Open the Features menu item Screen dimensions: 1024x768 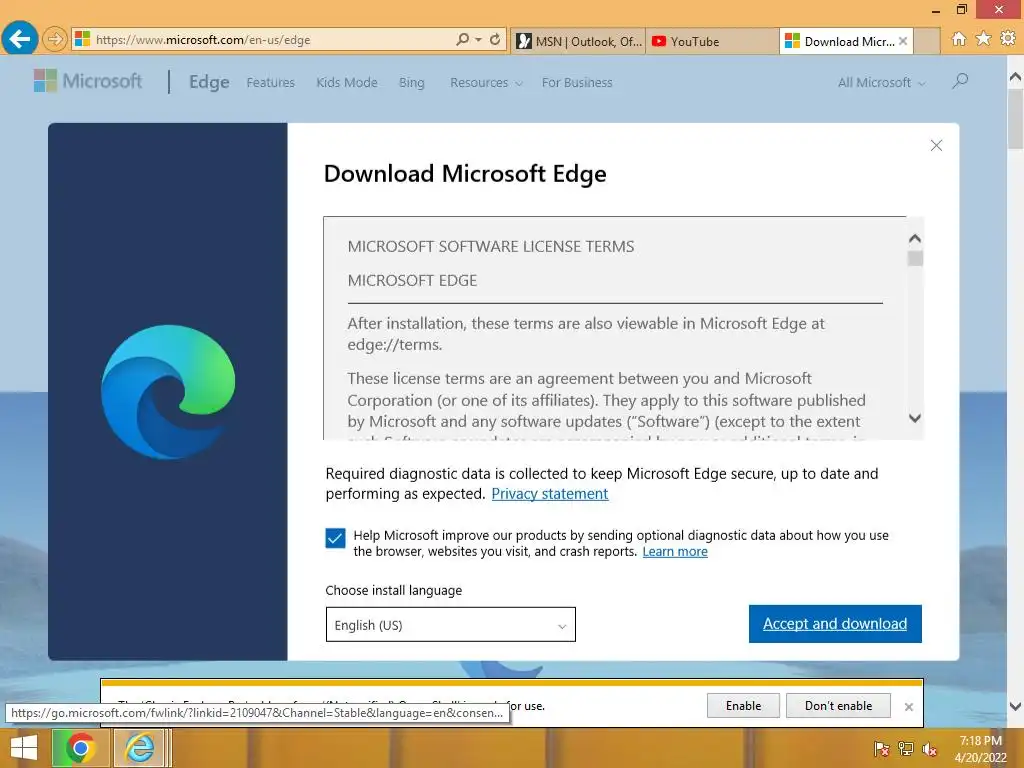point(270,82)
